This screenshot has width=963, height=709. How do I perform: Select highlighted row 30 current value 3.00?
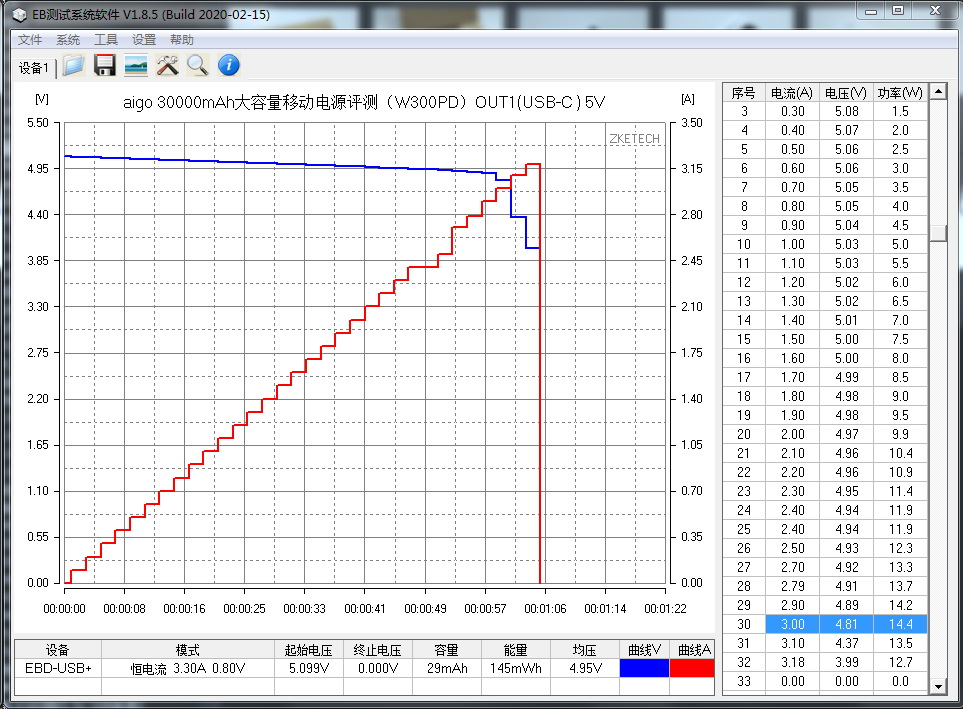click(792, 624)
